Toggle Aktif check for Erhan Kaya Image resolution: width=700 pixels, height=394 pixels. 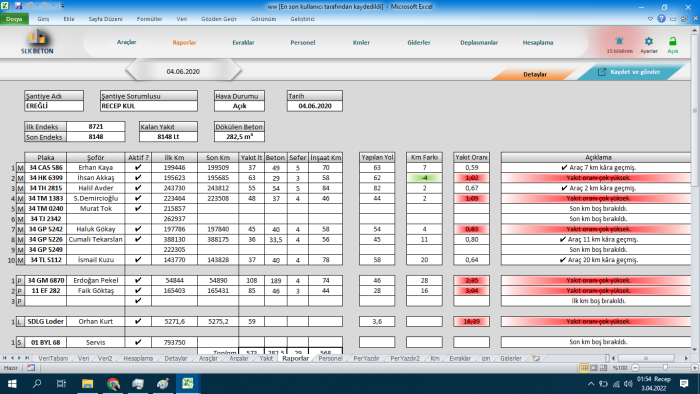pos(138,167)
